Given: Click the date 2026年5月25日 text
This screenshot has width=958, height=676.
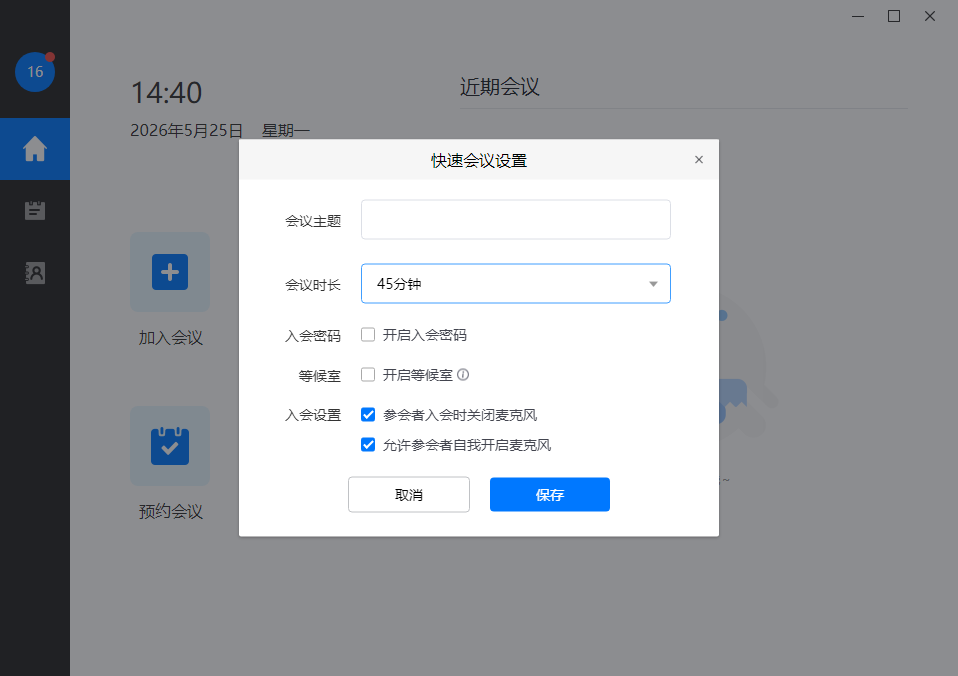Looking at the screenshot, I should (186, 130).
